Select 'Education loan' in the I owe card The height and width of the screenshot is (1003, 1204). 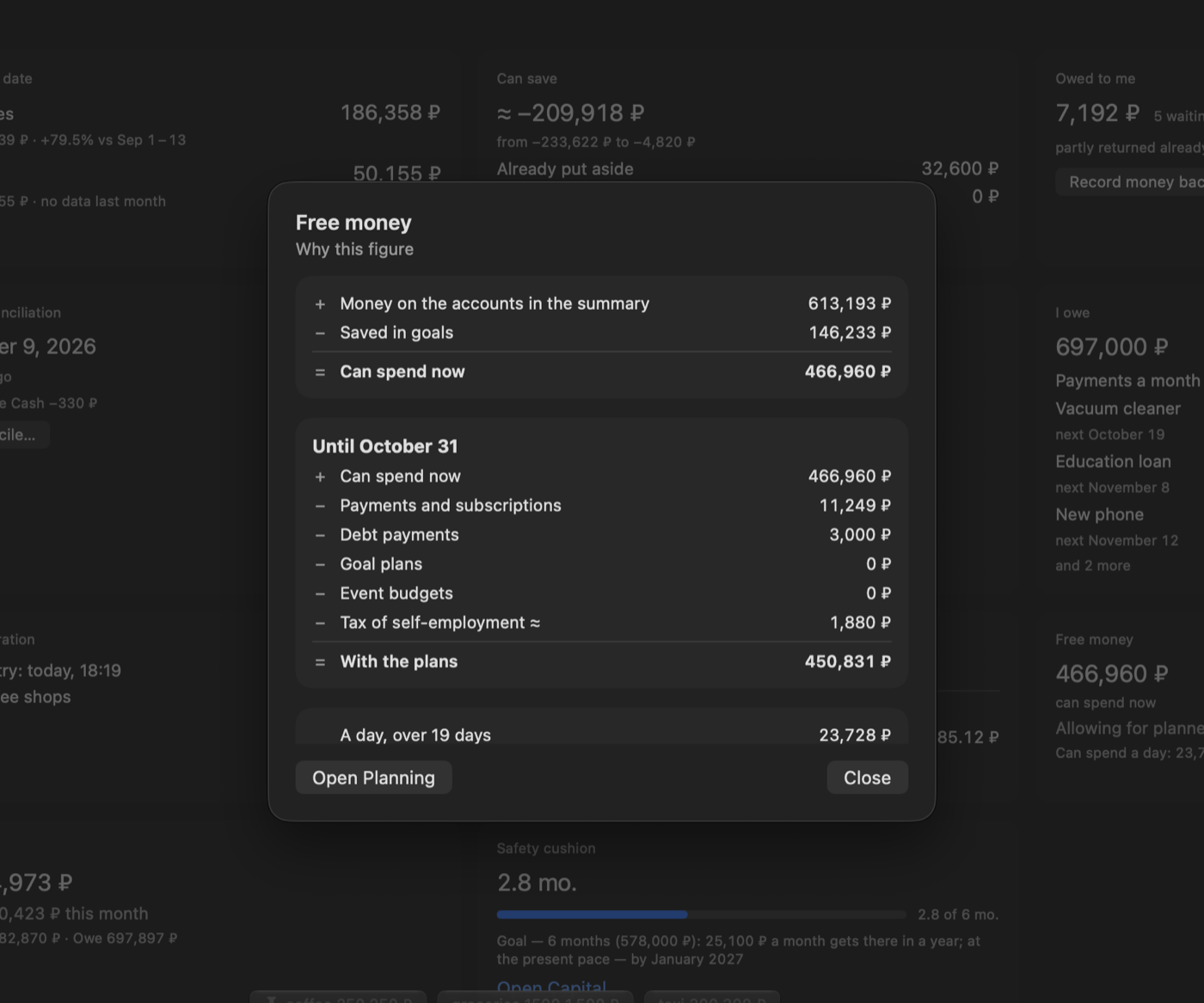click(x=1113, y=462)
